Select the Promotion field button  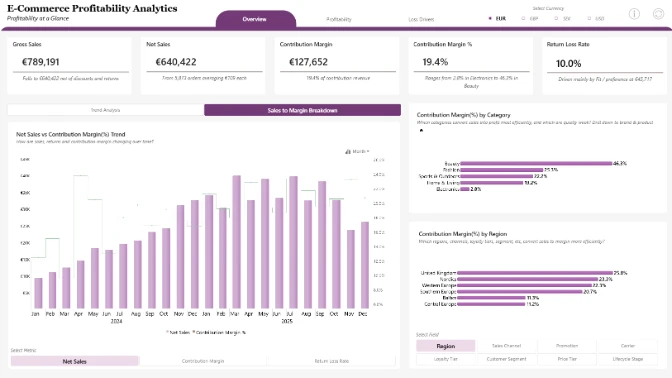pos(567,346)
